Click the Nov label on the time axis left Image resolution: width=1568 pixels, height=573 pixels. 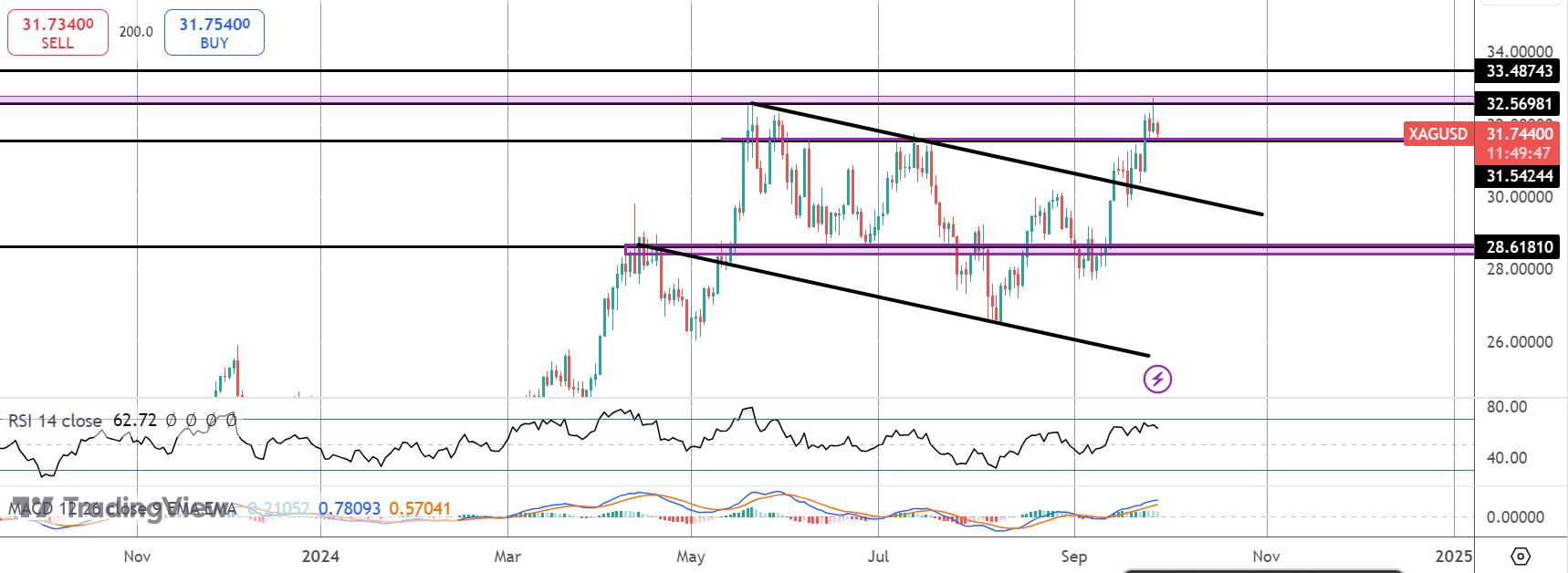coord(137,556)
